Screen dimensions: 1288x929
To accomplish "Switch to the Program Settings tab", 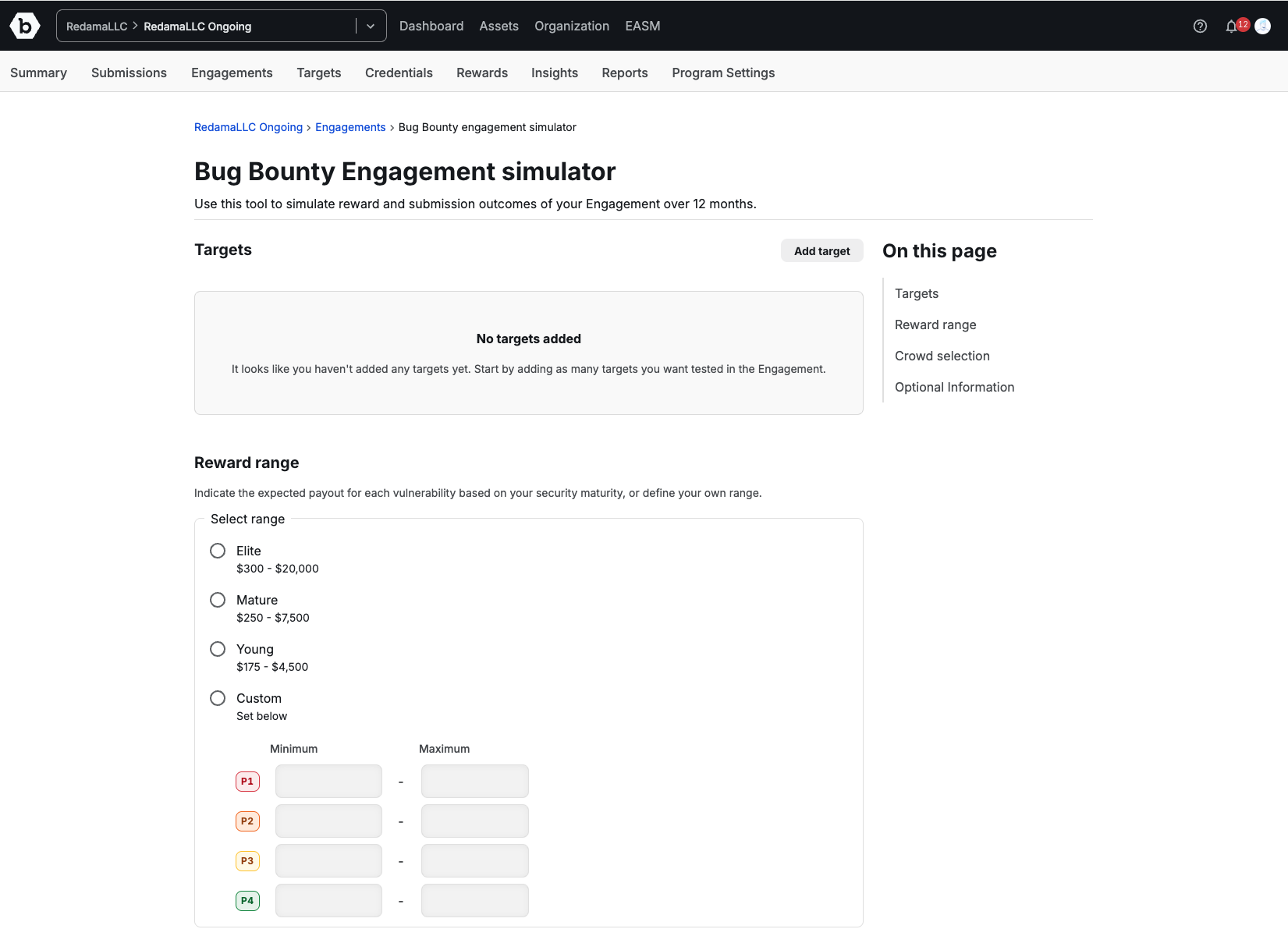I will [x=723, y=73].
